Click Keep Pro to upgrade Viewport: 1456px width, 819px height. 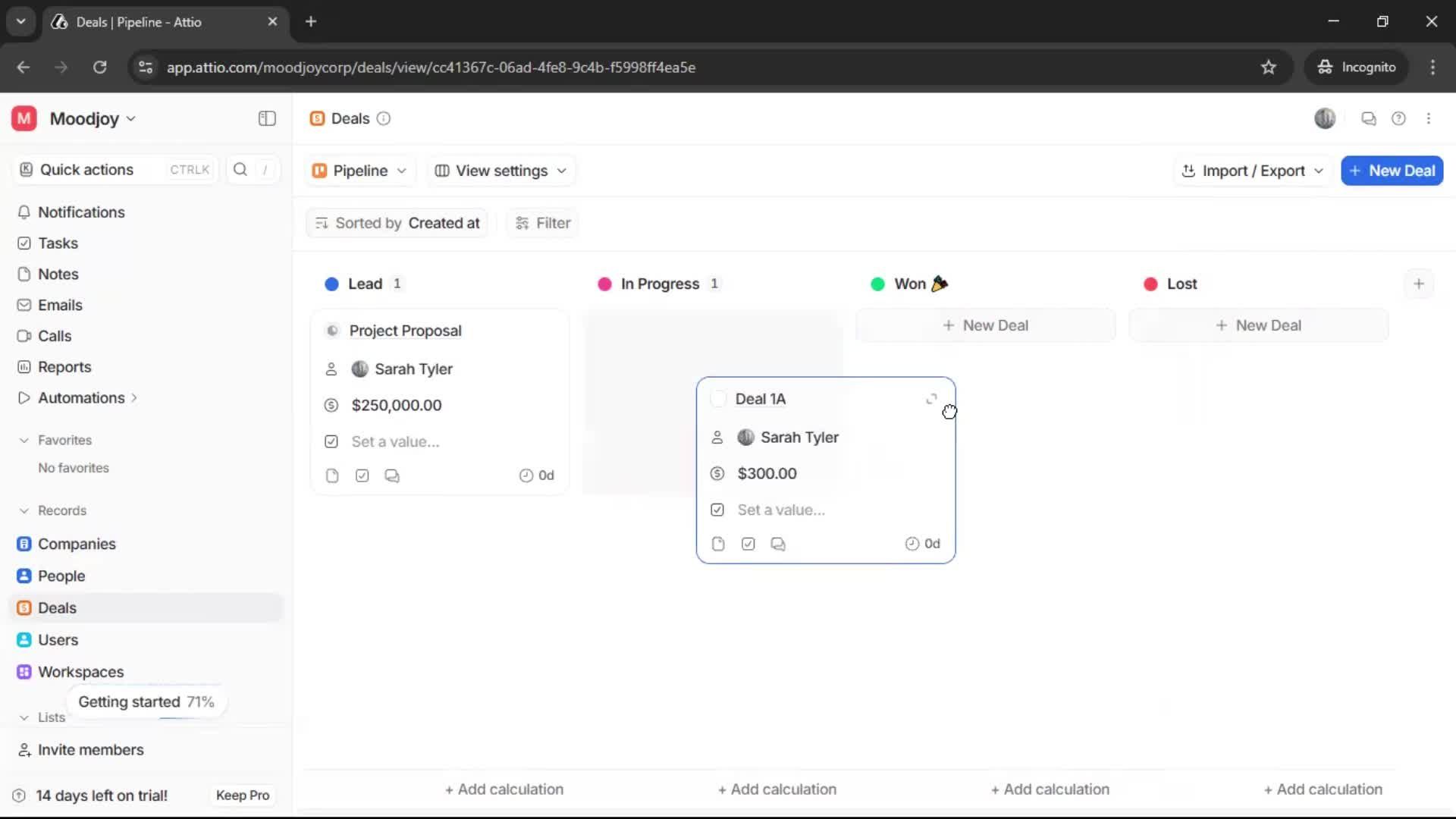[242, 795]
